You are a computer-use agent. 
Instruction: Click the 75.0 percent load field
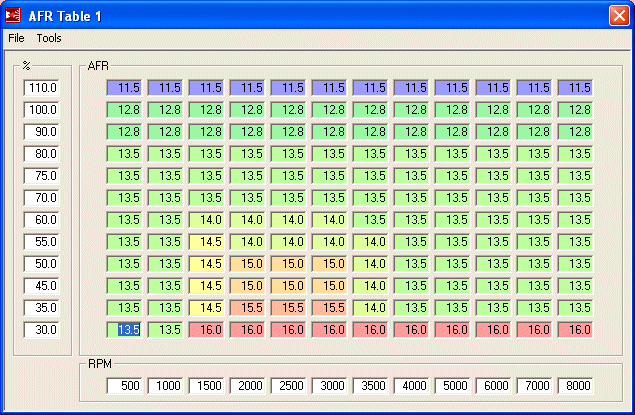[x=42, y=176]
